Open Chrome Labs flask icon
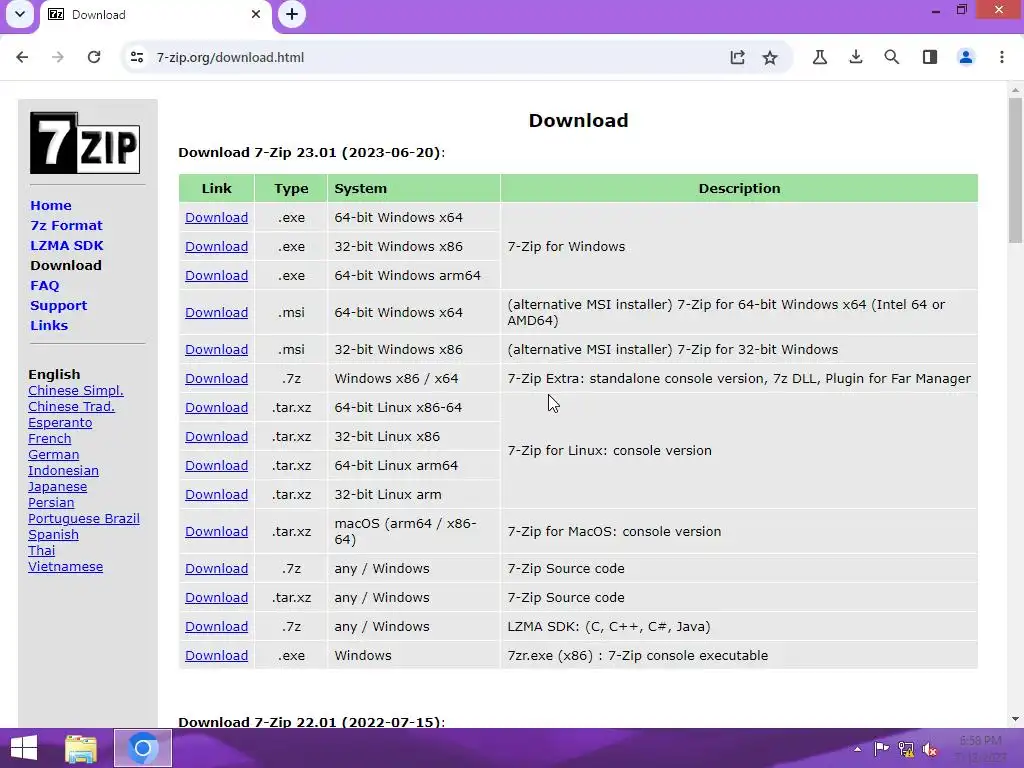Viewport: 1024px width, 768px height. [x=820, y=57]
